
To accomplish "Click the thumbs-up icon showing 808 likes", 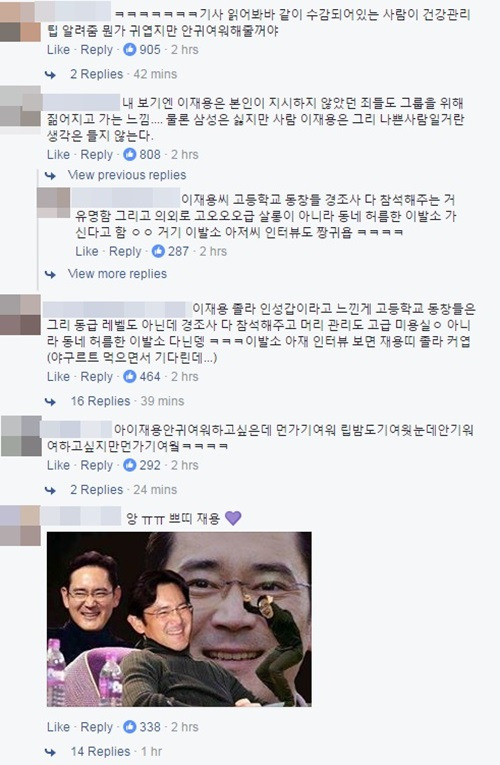I will tap(129, 154).
